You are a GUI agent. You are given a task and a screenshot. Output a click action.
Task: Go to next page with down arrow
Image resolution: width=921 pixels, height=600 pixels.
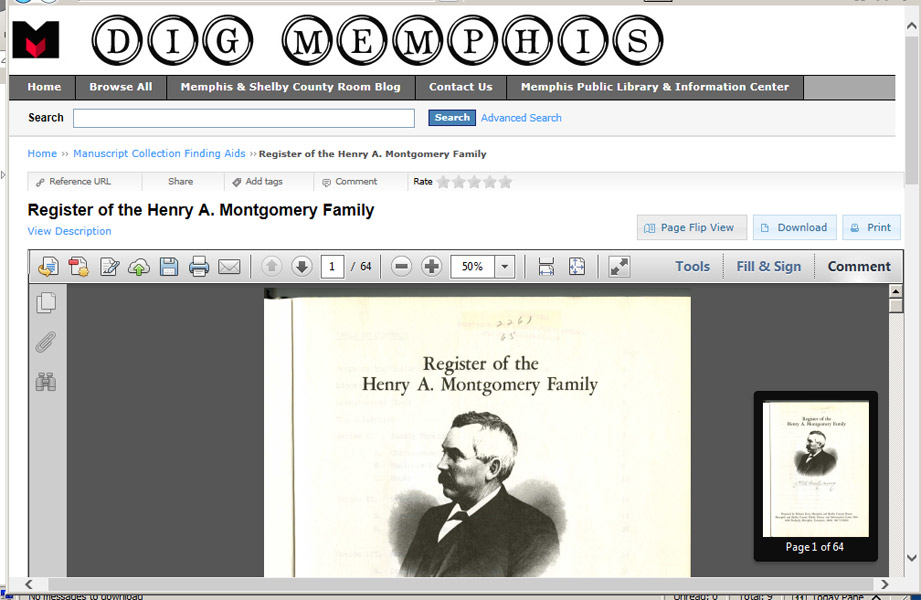[302, 267]
